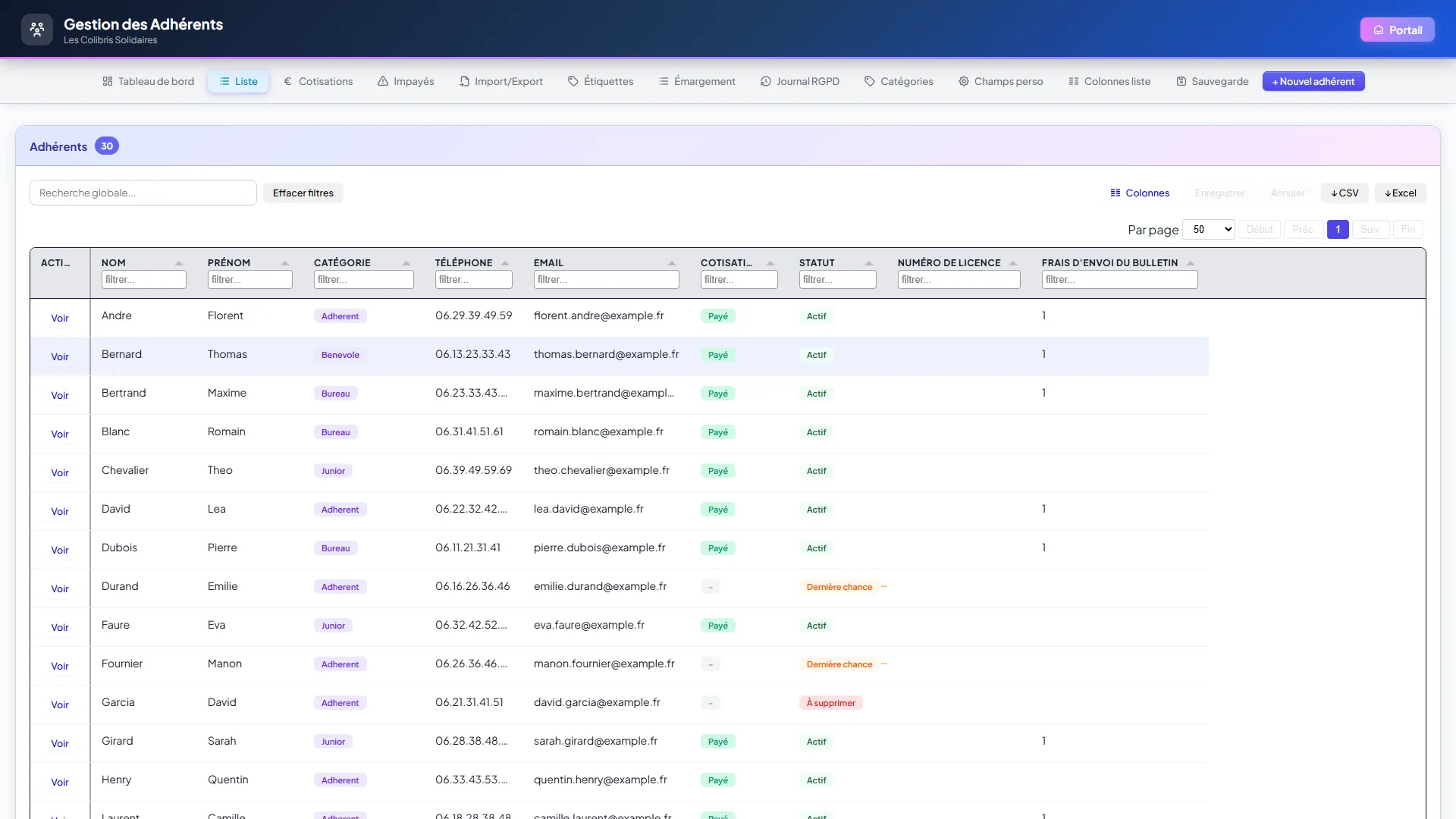This screenshot has height=819, width=1456.
Task: Open Tableau de bord tab
Action: 149,81
